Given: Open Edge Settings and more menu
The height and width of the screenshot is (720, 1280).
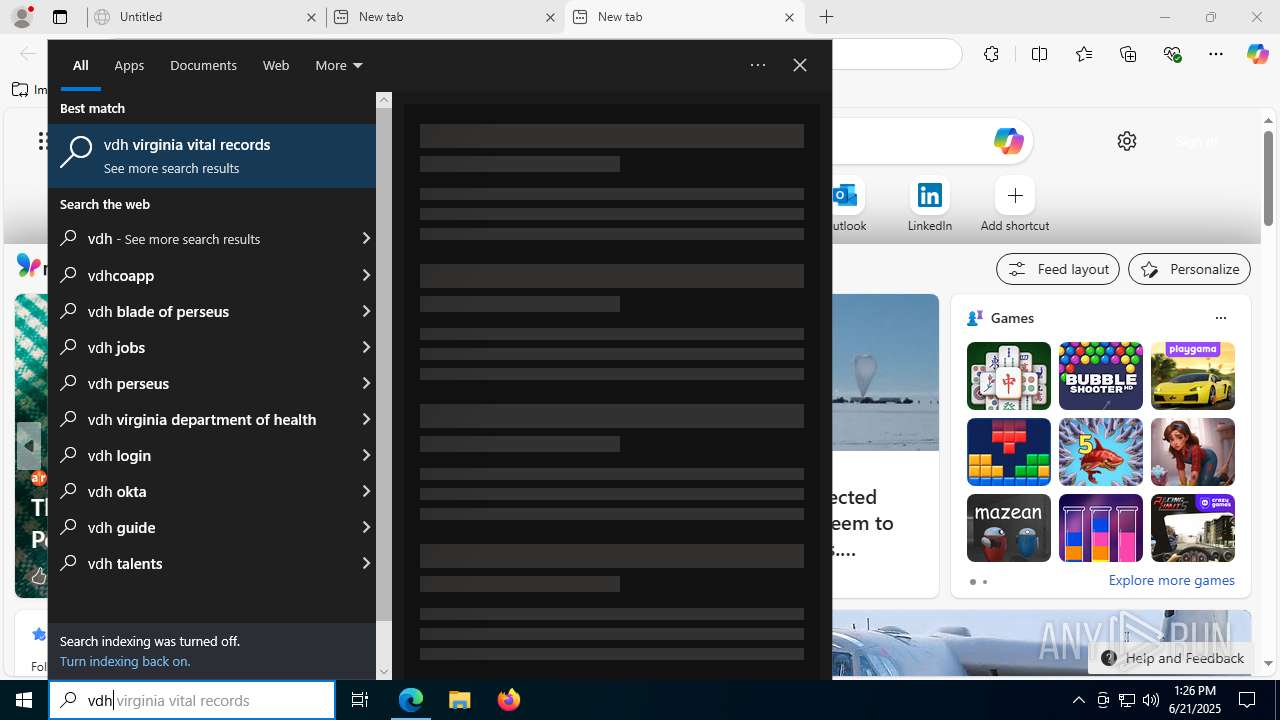Looking at the screenshot, I should coord(1216,54).
